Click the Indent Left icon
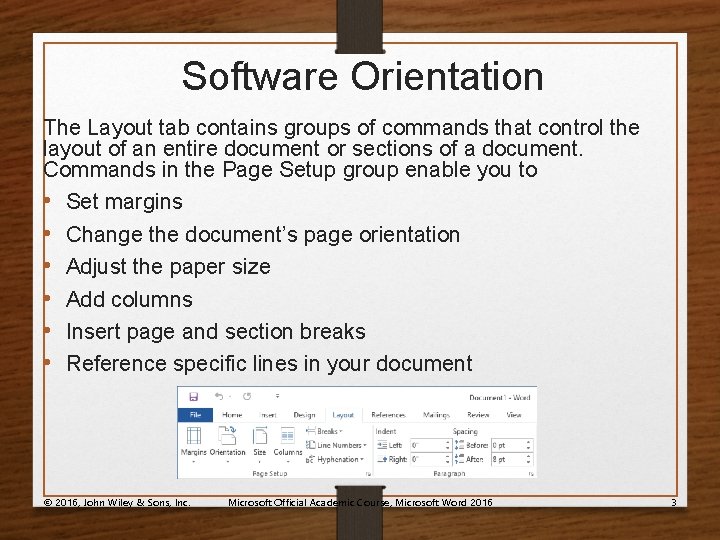The width and height of the screenshot is (720, 540). click(x=382, y=445)
